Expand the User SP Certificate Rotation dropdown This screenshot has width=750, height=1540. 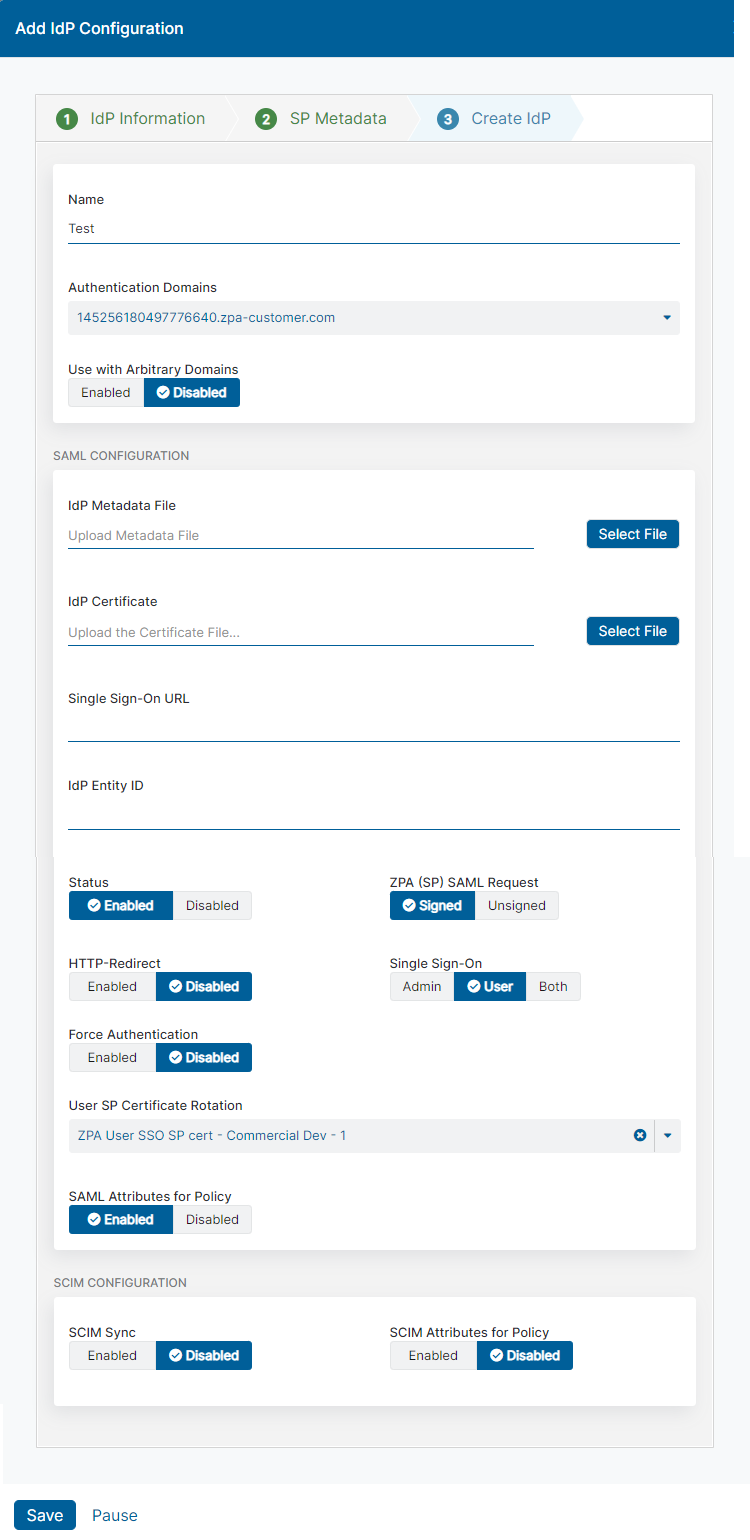pos(667,1135)
